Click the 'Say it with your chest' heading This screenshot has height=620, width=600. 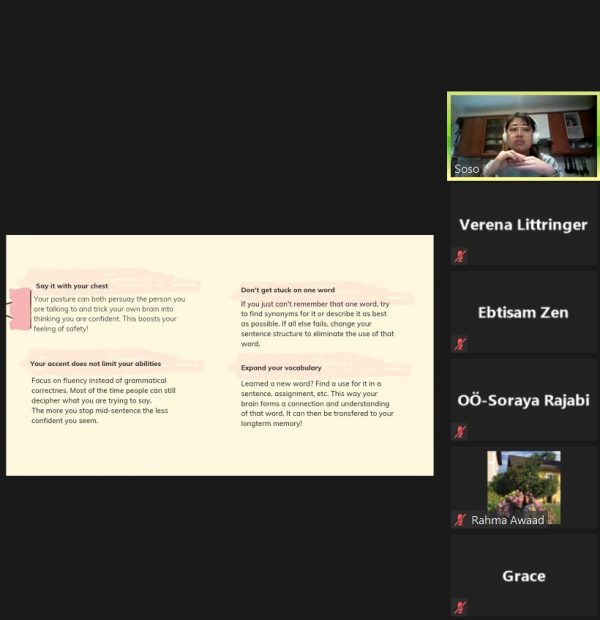(72, 286)
